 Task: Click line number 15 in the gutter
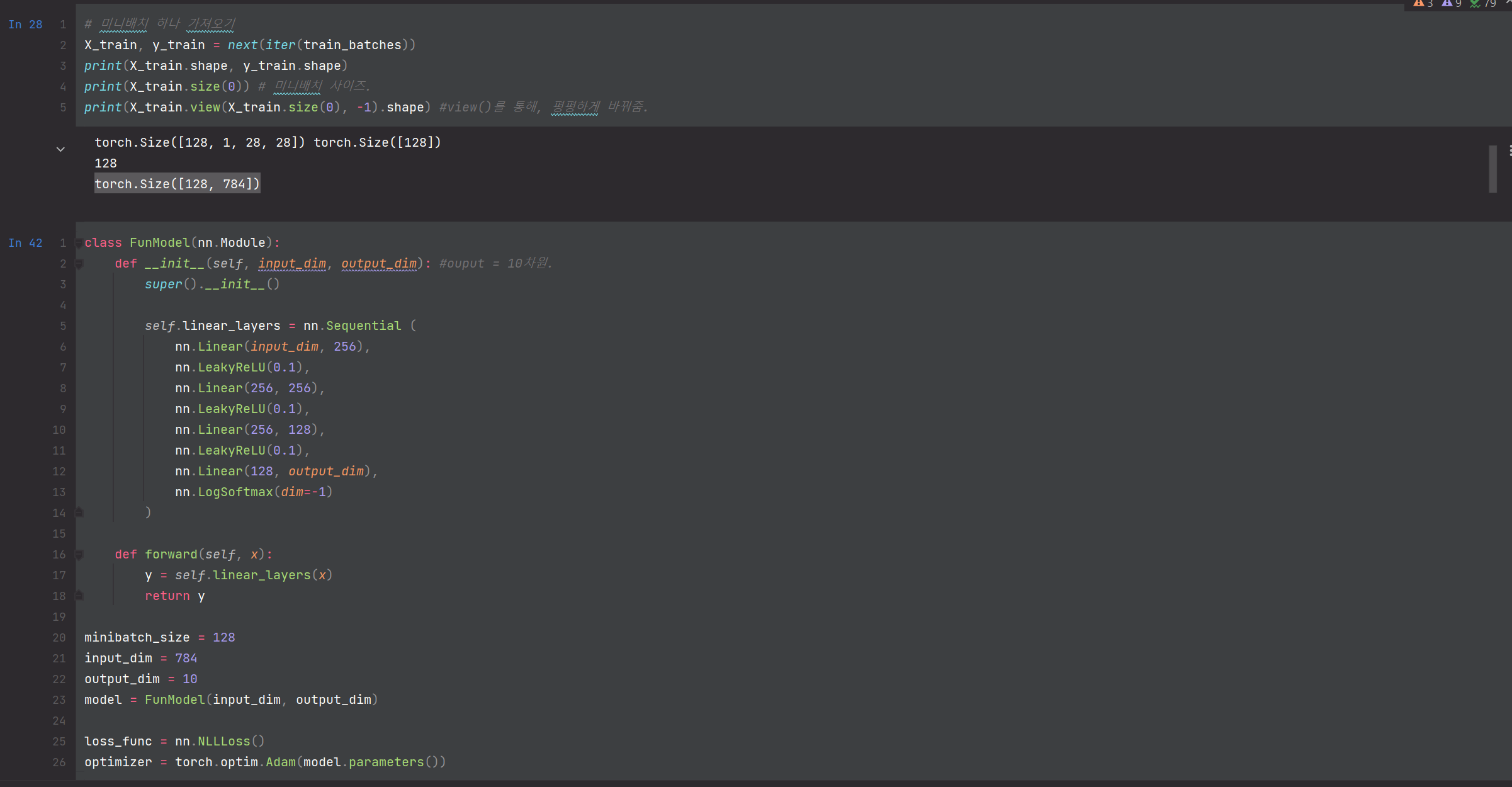tap(59, 534)
